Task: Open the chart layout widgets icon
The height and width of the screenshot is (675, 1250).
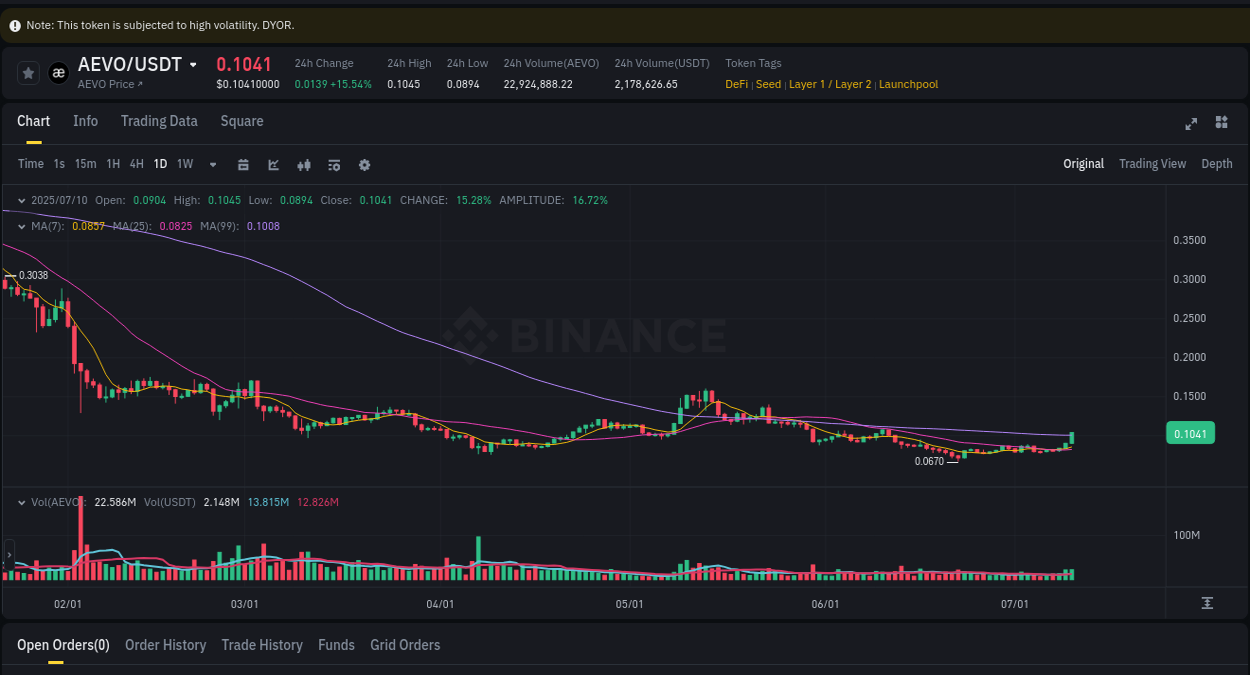Action: pos(1221,123)
